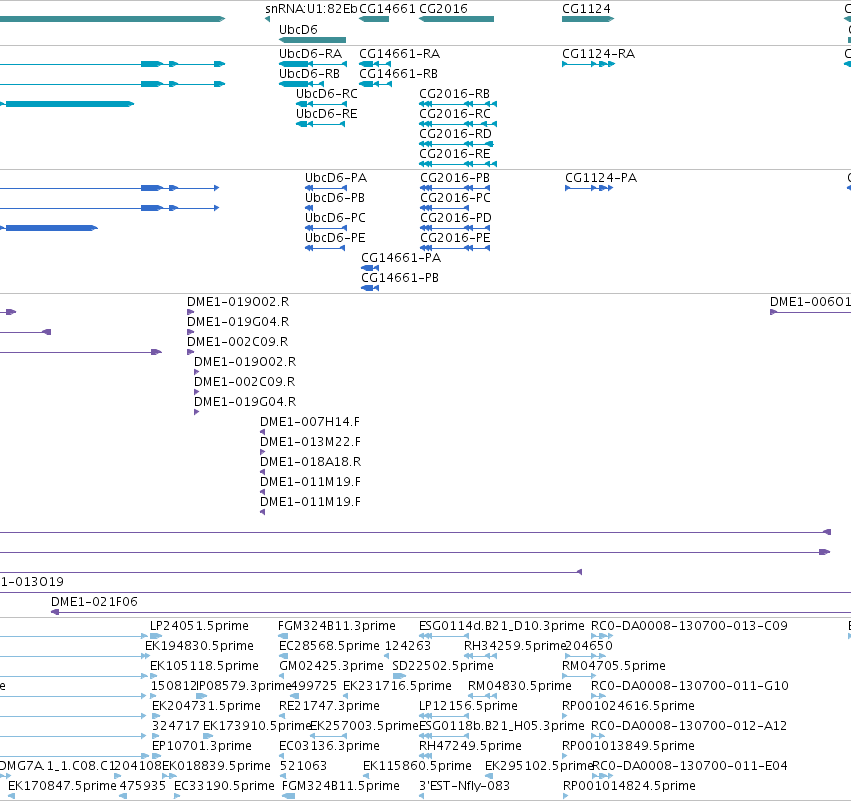
Task: Select the UbcD6-RC transcript label
Action: pyautogui.click(x=327, y=94)
